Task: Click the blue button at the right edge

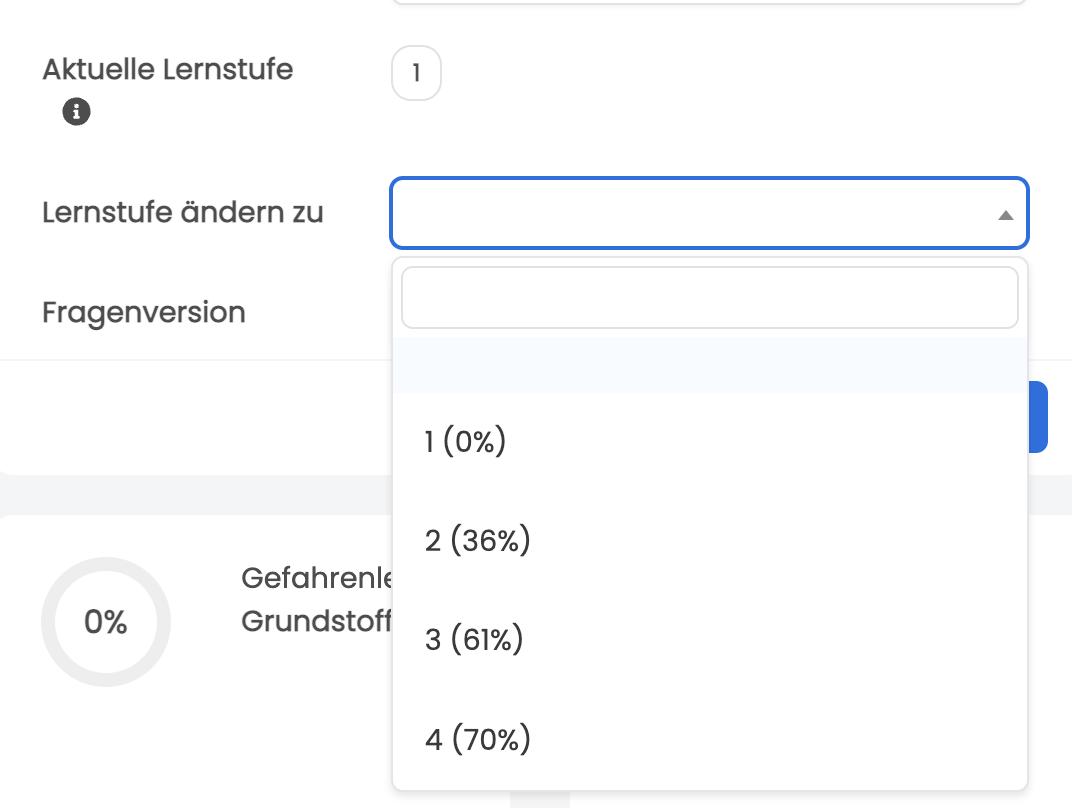Action: pos(1038,417)
